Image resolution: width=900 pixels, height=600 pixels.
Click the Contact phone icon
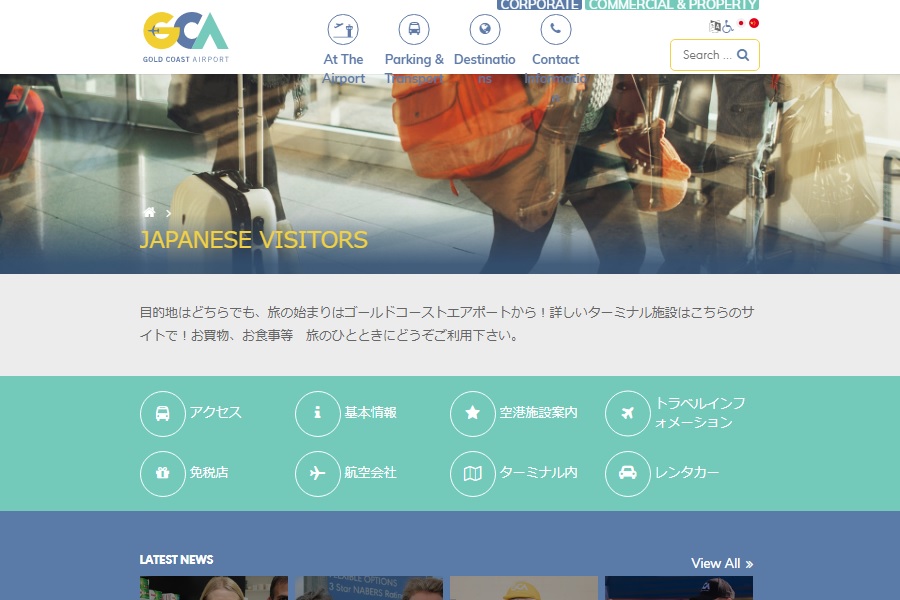tap(555, 30)
